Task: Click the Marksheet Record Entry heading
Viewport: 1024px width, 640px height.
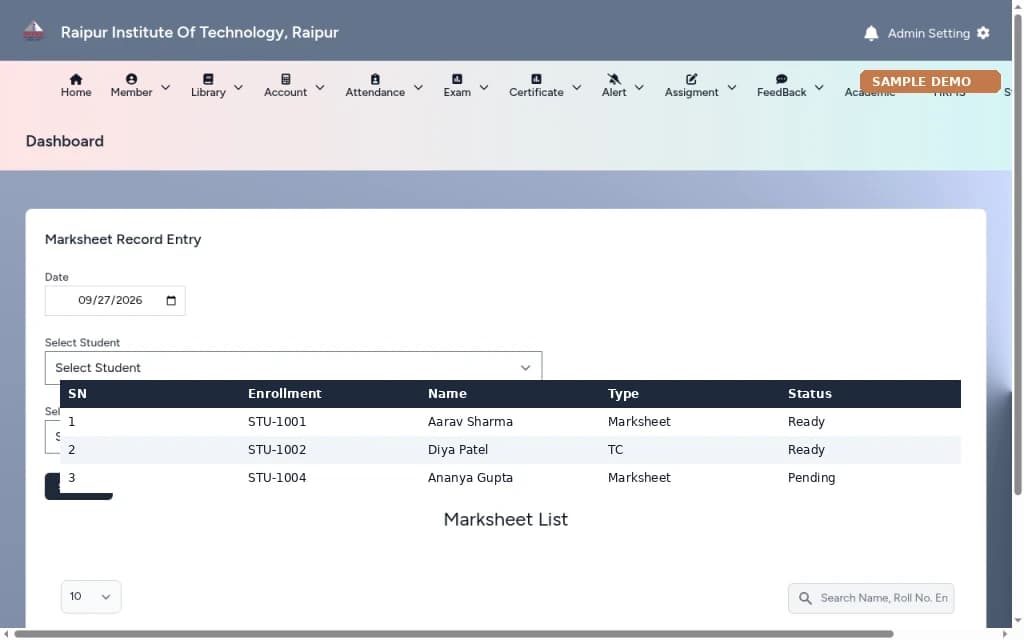Action: point(123,240)
